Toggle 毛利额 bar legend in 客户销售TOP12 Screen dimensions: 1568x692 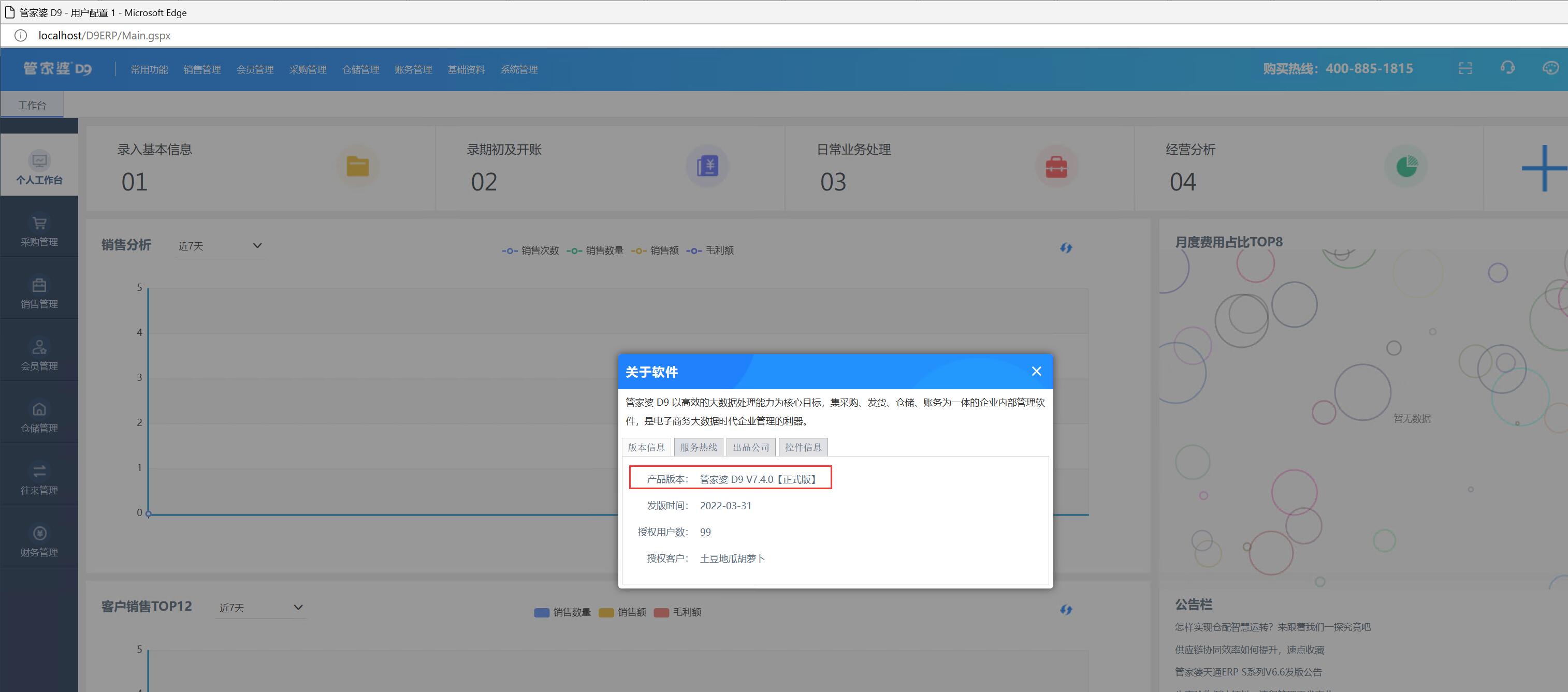(x=677, y=612)
